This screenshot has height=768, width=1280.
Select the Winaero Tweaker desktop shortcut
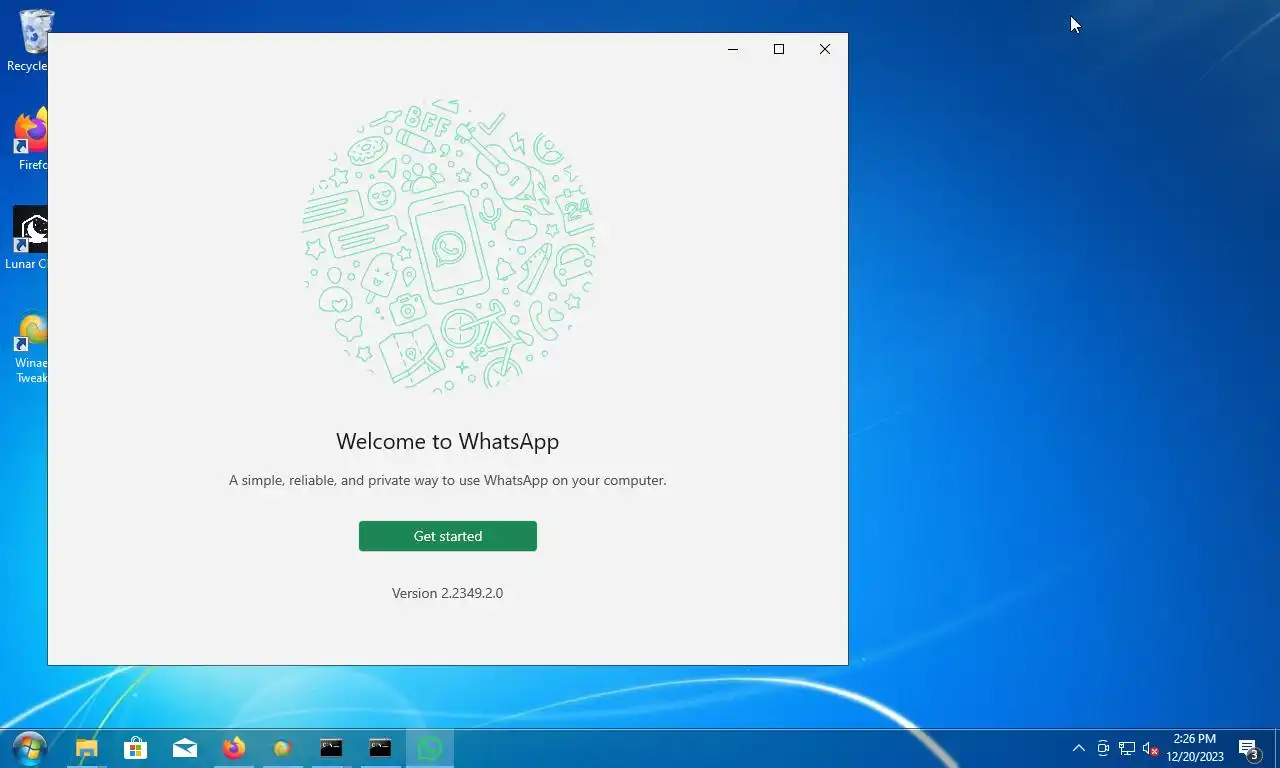[30, 347]
